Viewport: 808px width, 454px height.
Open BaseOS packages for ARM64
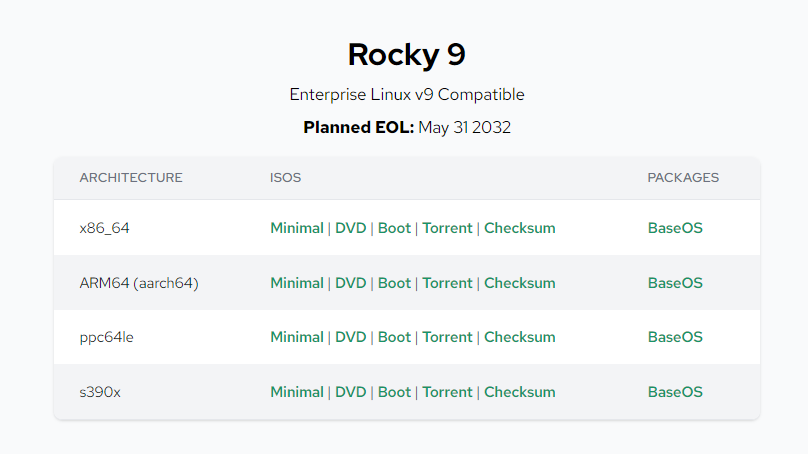coord(675,283)
